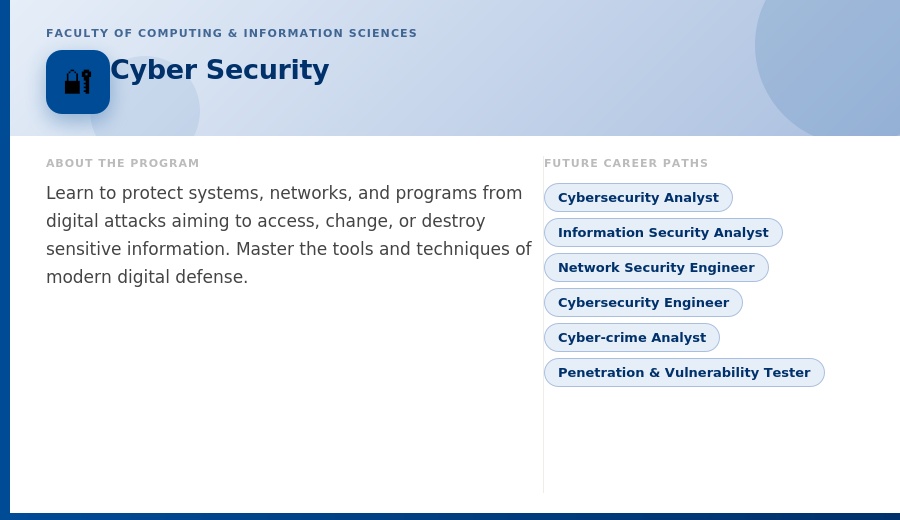Click the dark blue vertical accent bar

point(5,260)
